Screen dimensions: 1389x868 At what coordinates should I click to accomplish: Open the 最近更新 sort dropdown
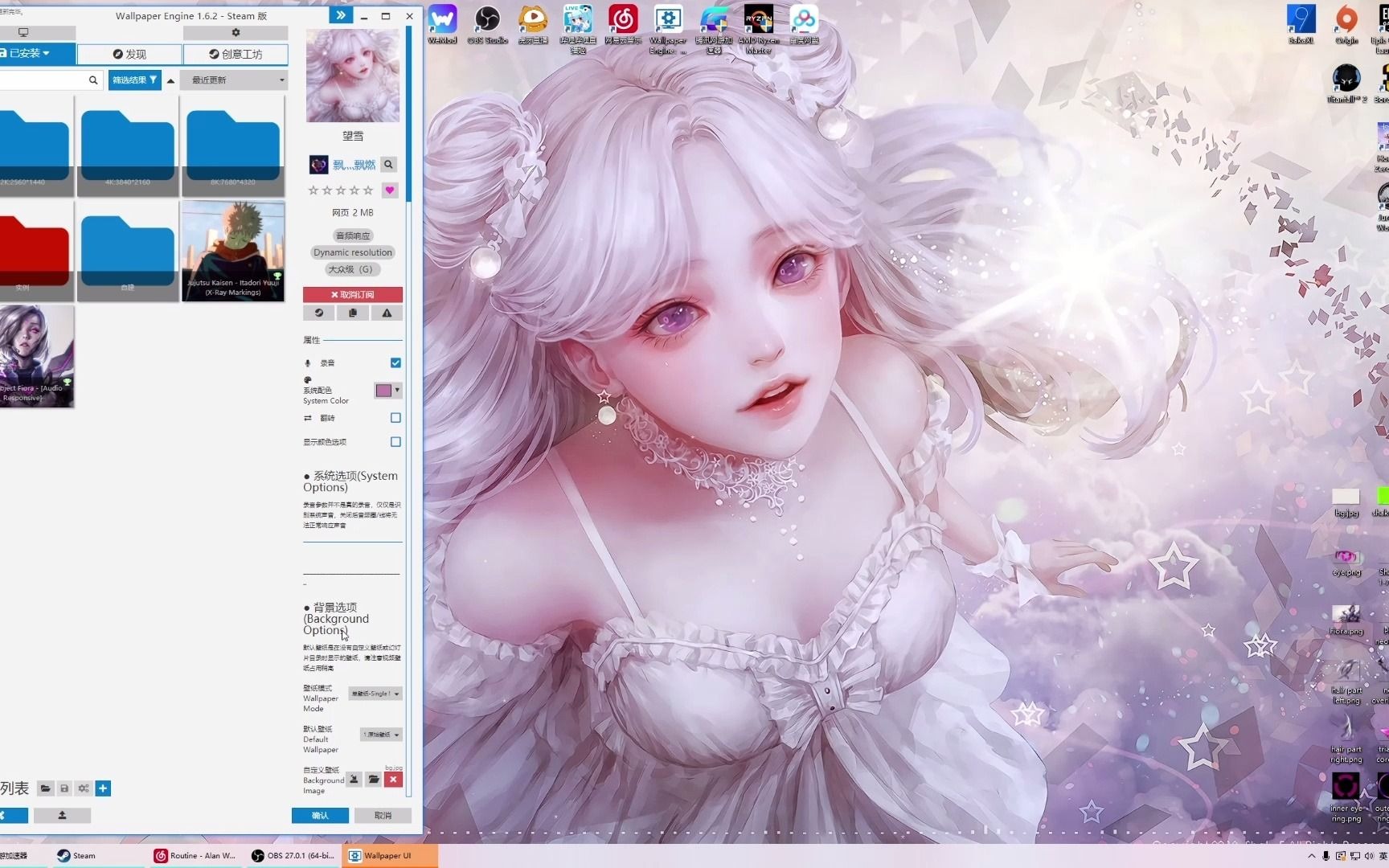click(236, 80)
